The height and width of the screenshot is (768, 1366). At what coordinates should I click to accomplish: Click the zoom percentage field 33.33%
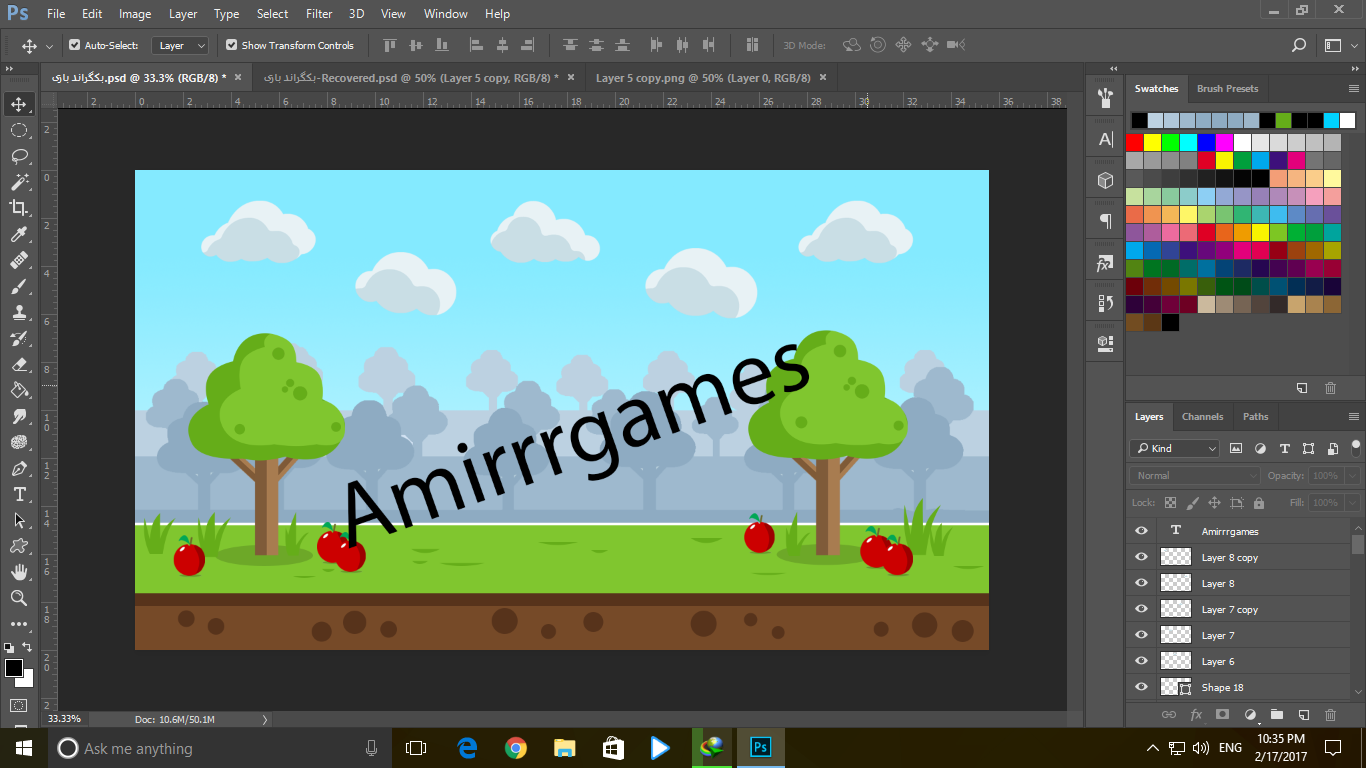tap(64, 719)
